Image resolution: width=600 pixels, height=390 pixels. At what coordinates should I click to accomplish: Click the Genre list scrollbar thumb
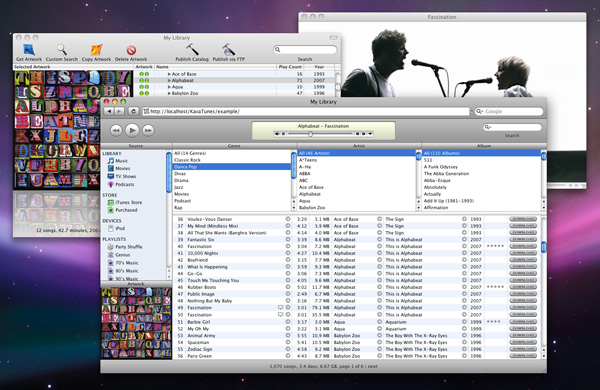pyautogui.click(x=294, y=166)
